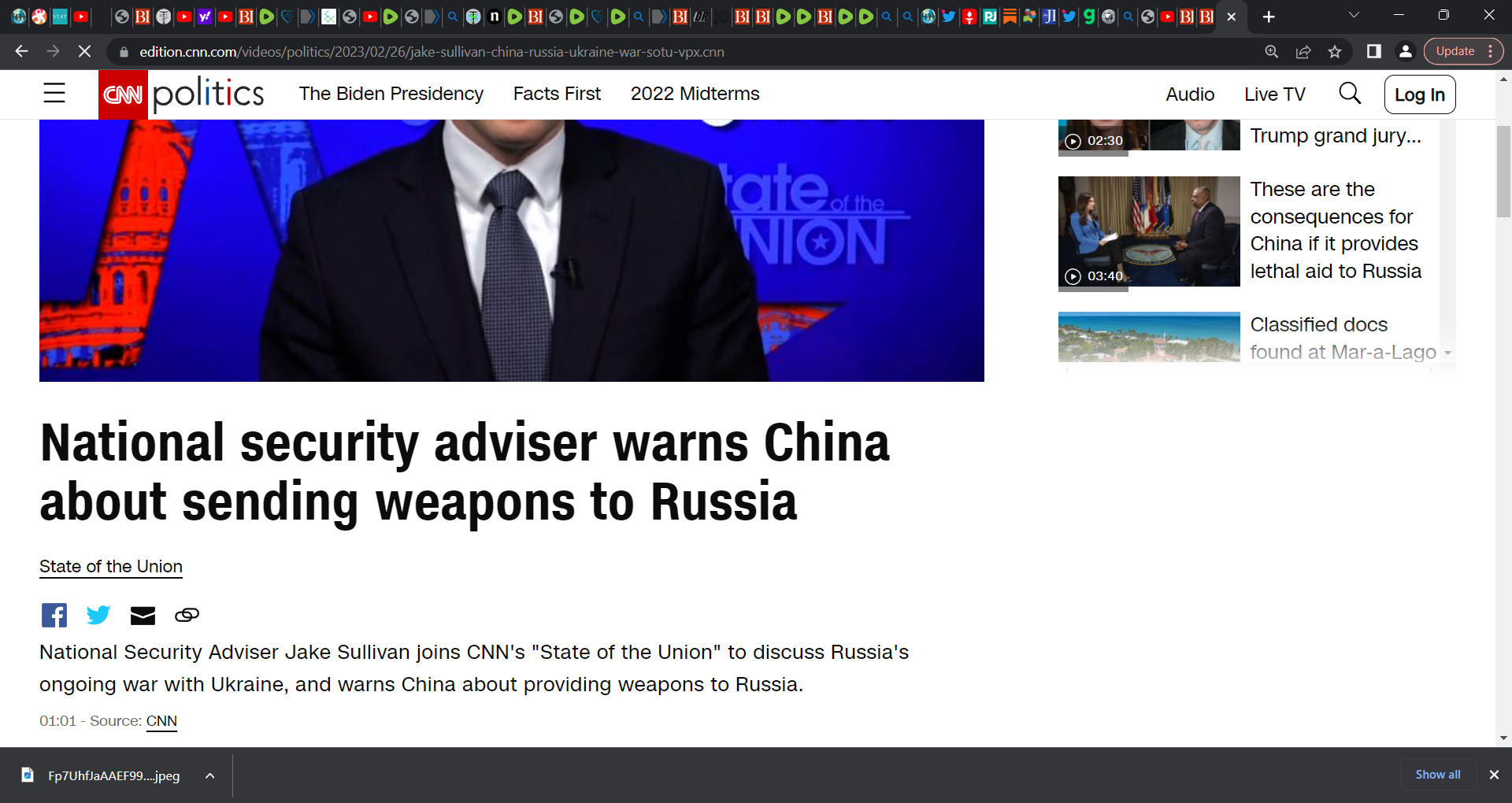Copy article link icon
This screenshot has width=1512, height=803.
pyautogui.click(x=187, y=615)
